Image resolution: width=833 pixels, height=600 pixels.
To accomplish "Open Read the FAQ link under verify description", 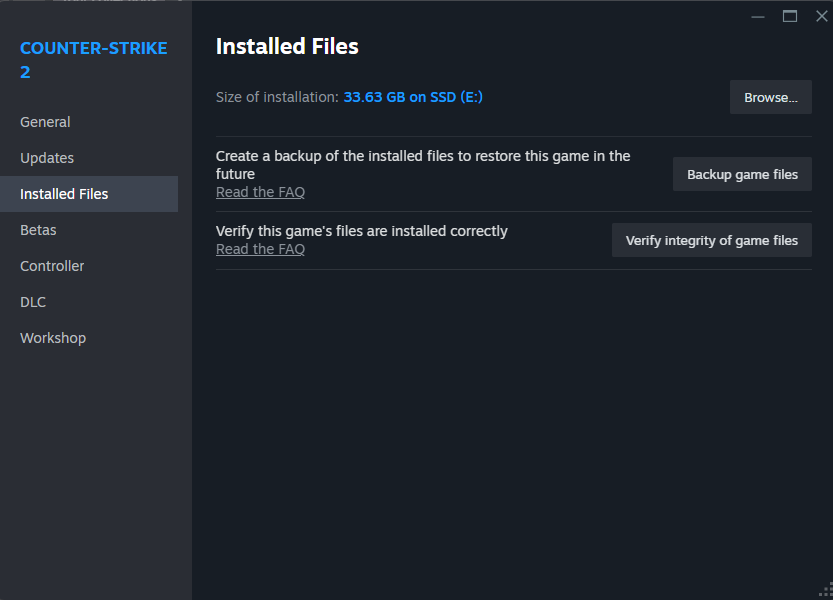I will [x=260, y=249].
